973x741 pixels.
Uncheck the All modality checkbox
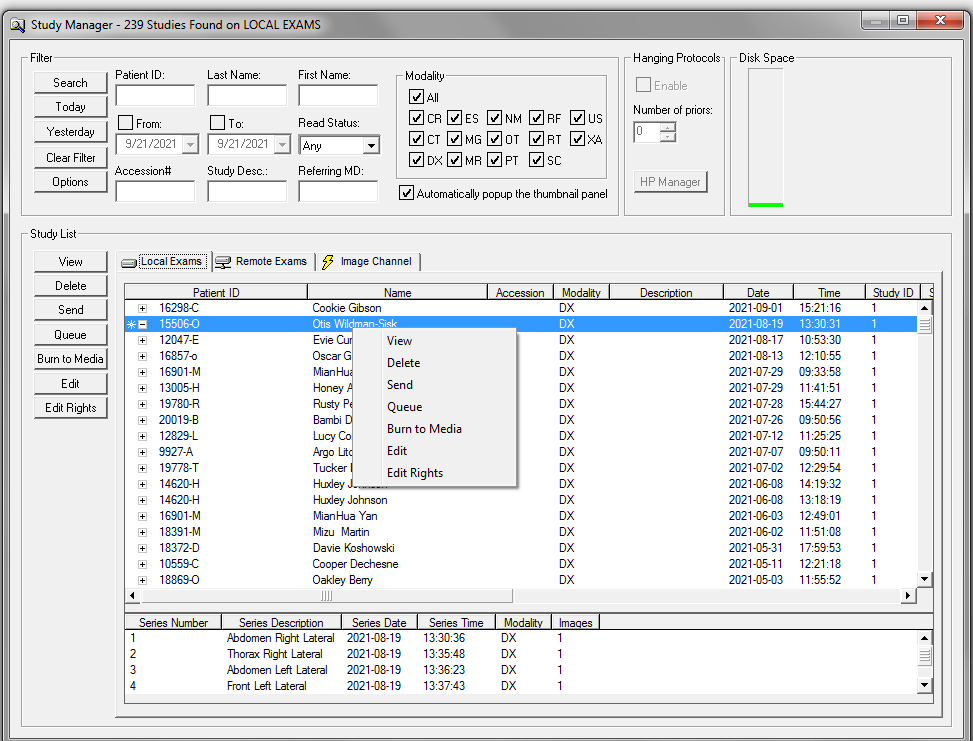point(417,98)
